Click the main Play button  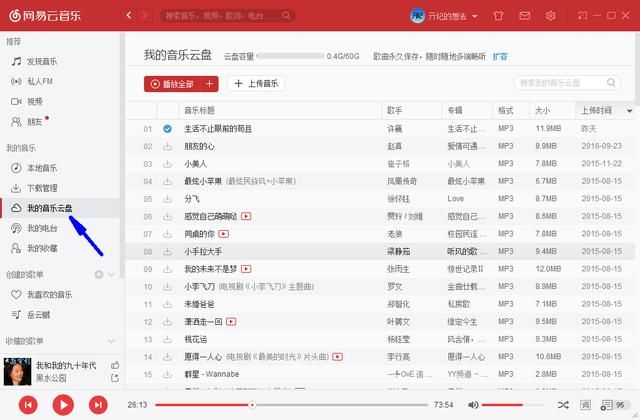63,405
